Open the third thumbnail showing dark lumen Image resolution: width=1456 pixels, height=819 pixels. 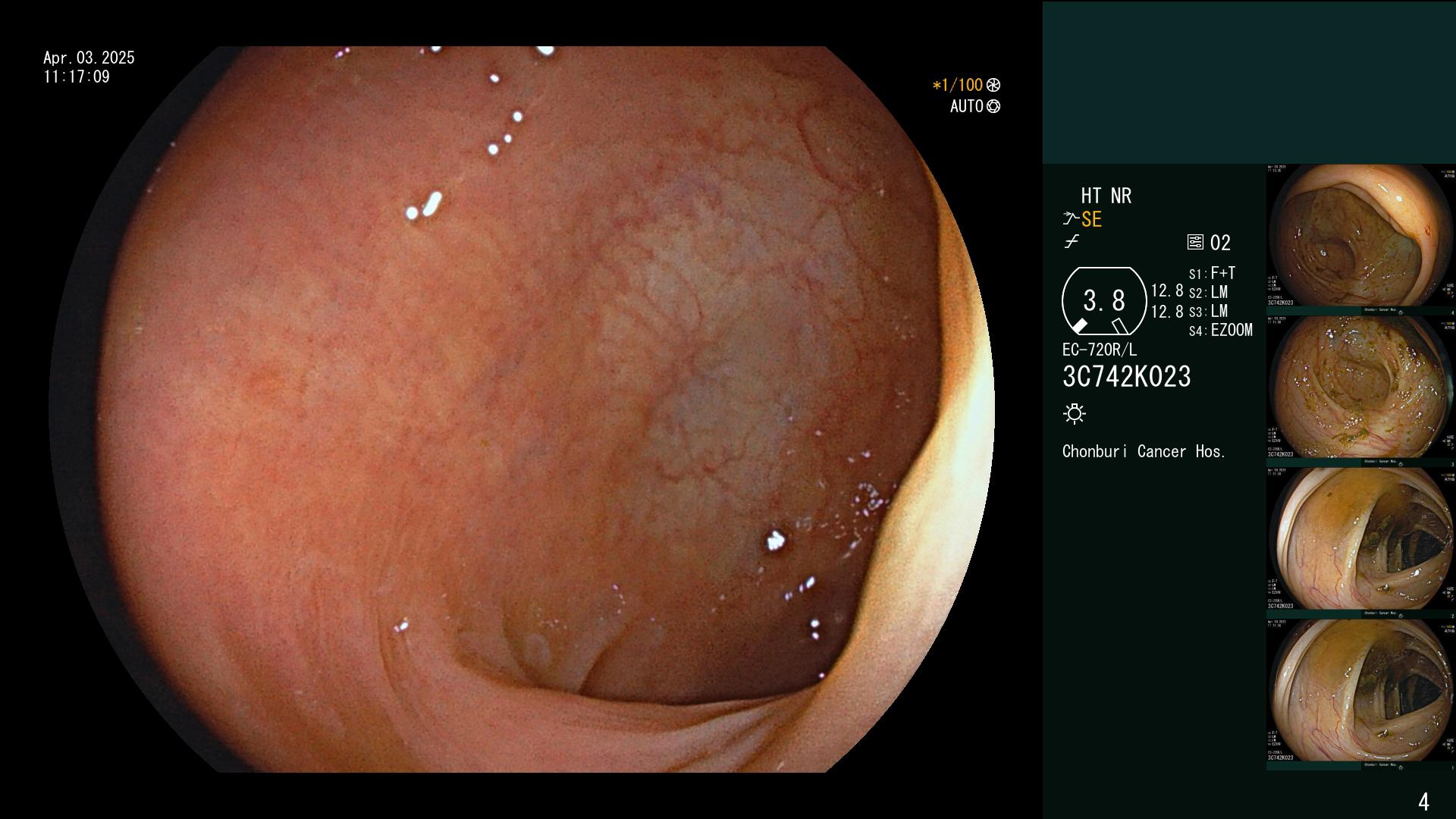point(1360,539)
